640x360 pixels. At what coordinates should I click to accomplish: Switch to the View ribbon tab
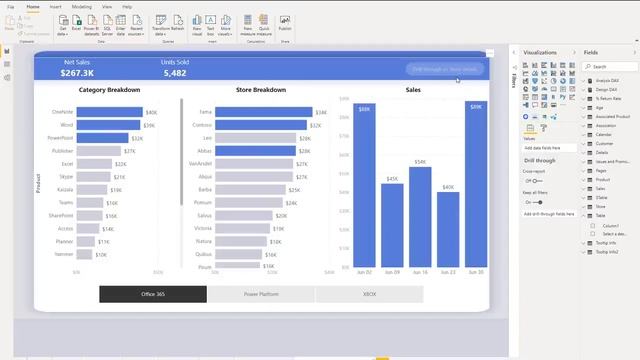[x=107, y=7]
